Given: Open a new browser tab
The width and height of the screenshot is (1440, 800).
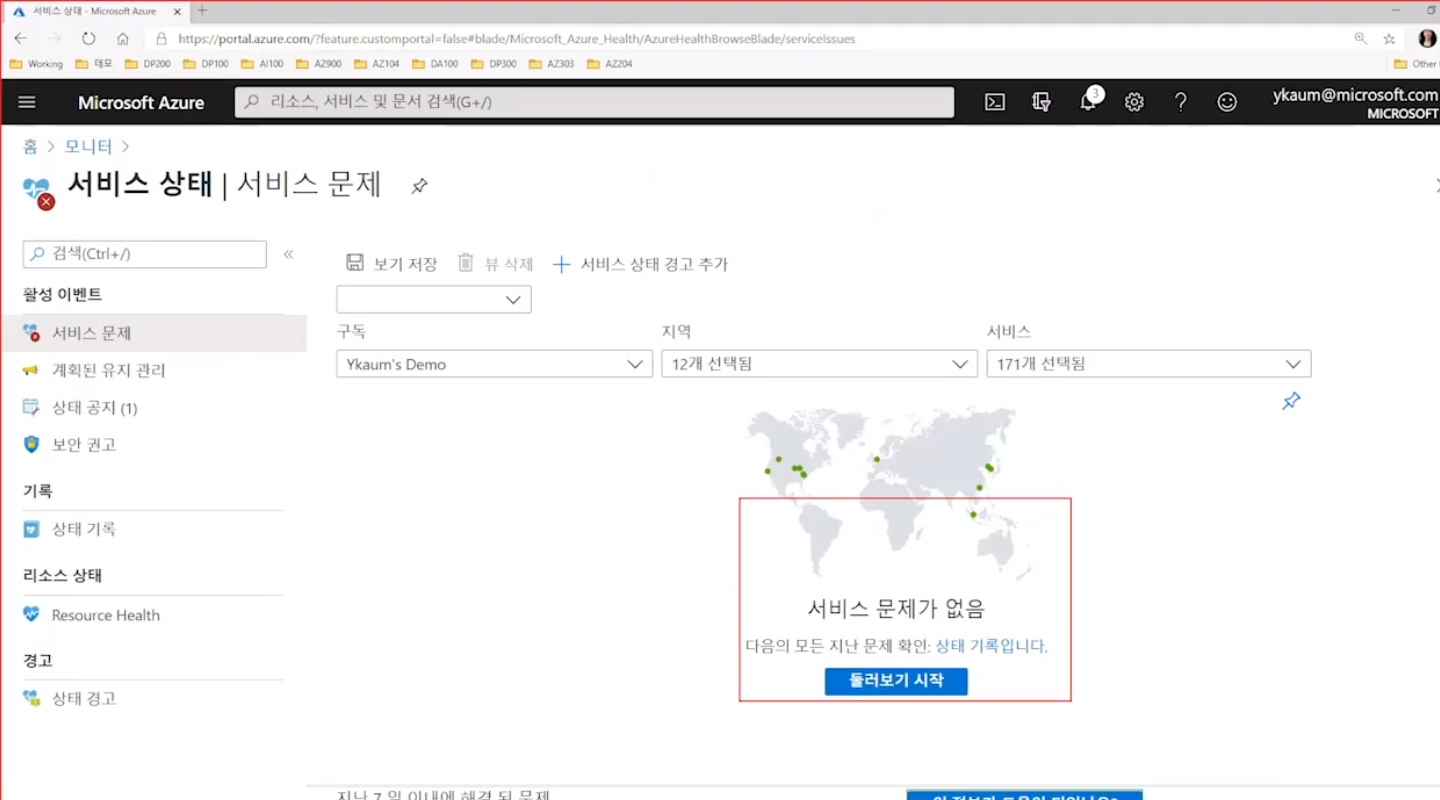Looking at the screenshot, I should pyautogui.click(x=201, y=10).
